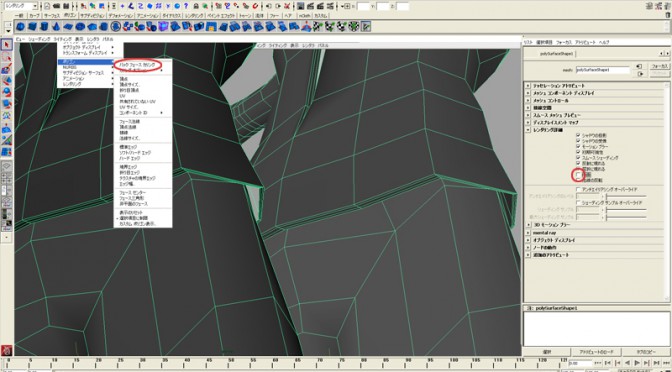Toggle モーション ブラー checkbox
This screenshot has height=372, width=672.
click(578, 146)
